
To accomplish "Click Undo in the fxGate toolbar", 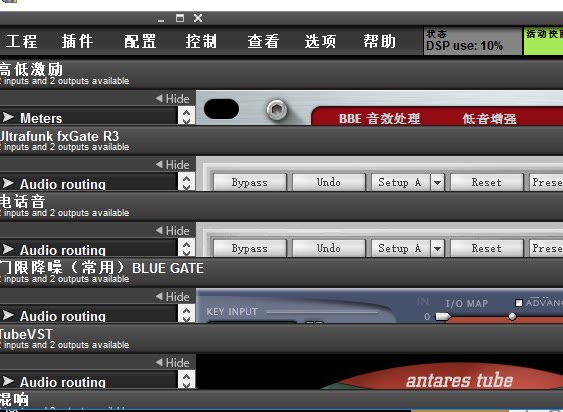I will point(329,182).
